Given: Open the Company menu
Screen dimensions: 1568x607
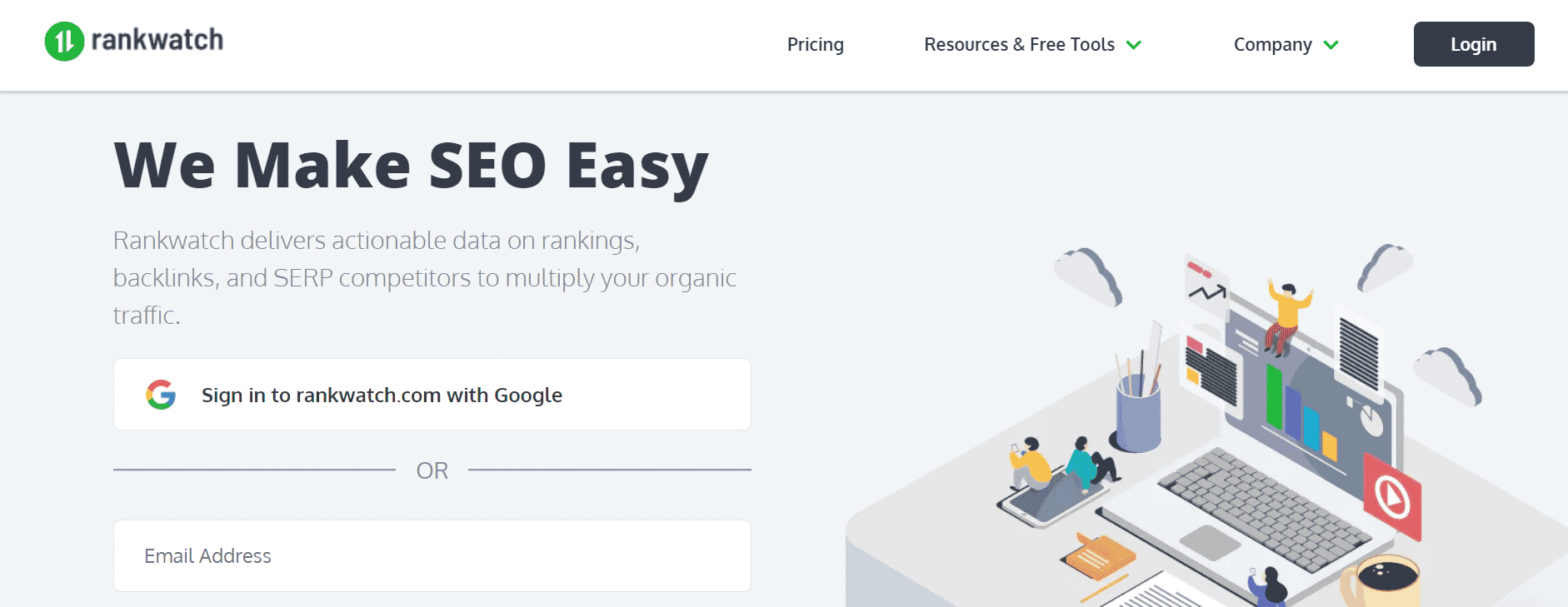Looking at the screenshot, I should (x=1272, y=45).
